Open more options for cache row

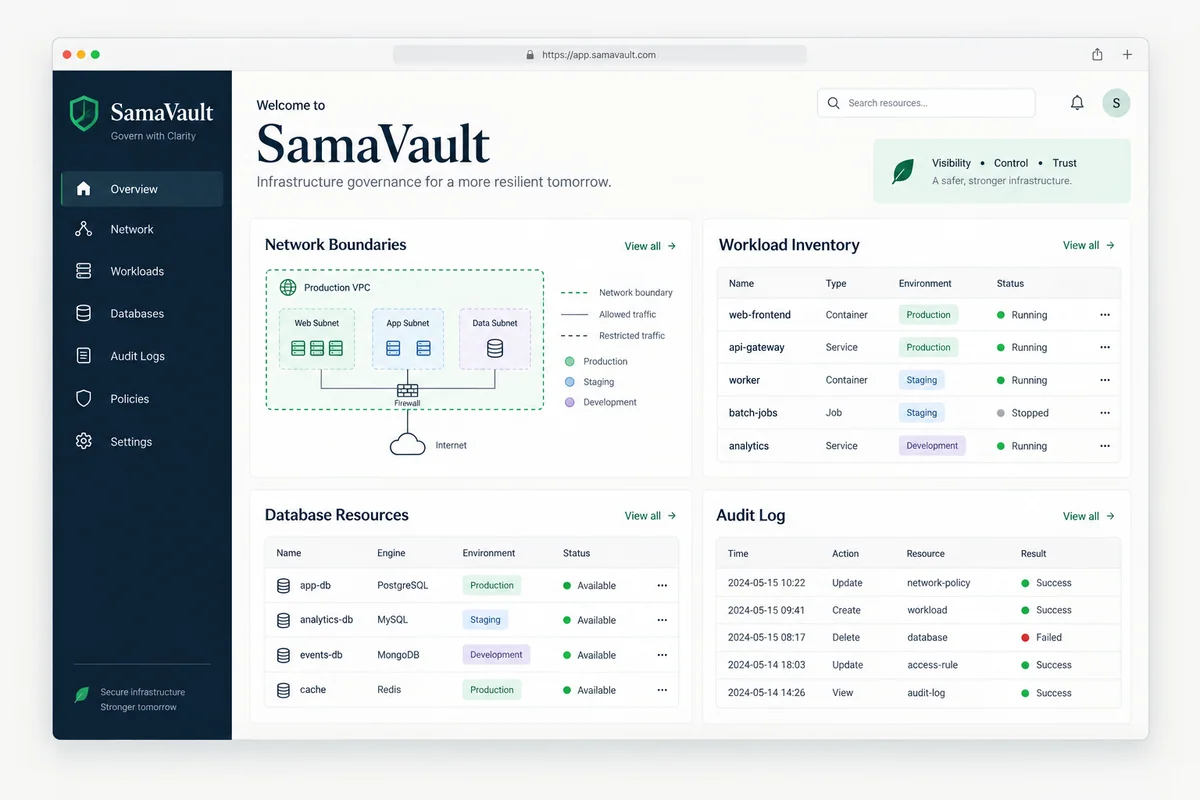pyautogui.click(x=662, y=690)
